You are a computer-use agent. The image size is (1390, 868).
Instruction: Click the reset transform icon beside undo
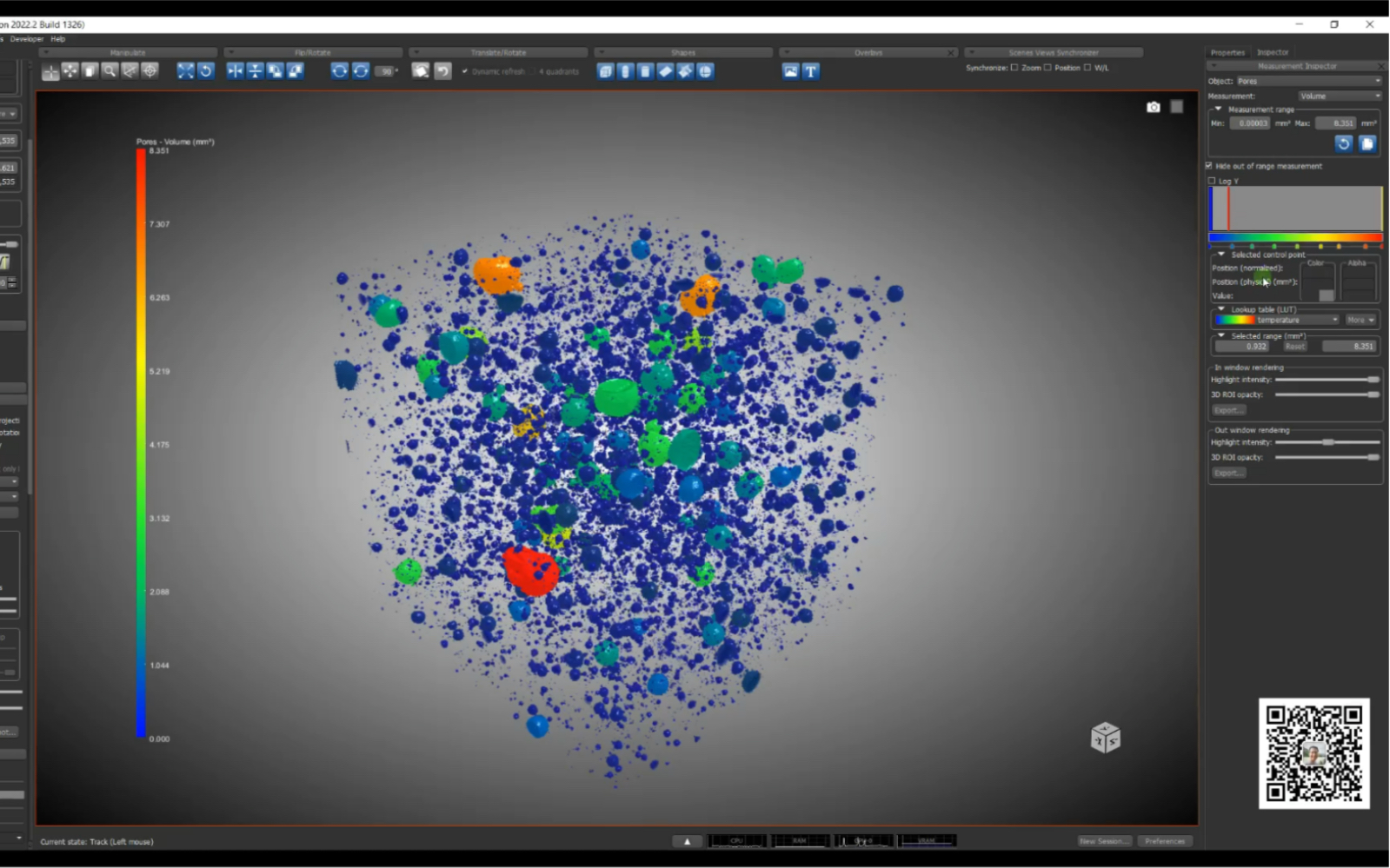click(x=421, y=71)
